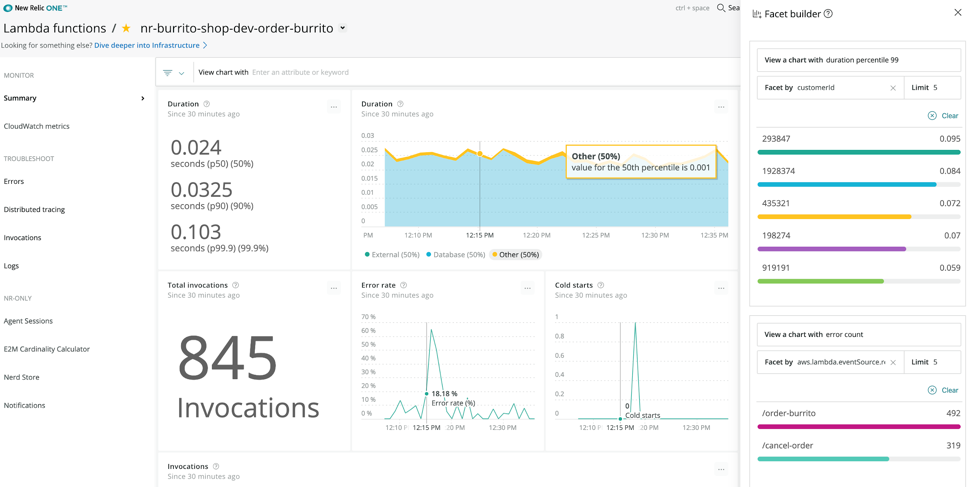Viewport: 974px width, 487px height.
Task: Open info icon on Error rate widget
Action: point(404,285)
